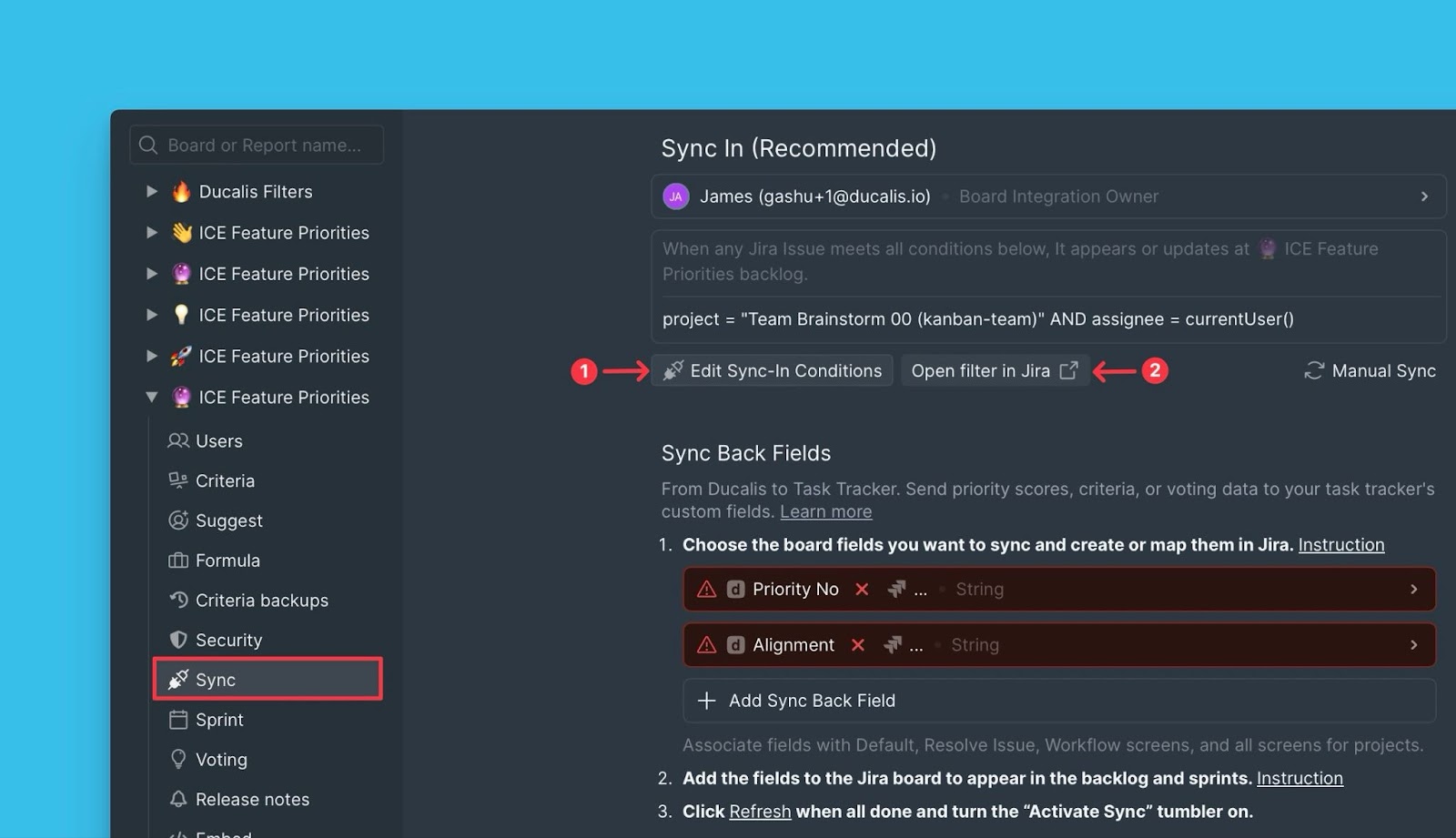The image size is (1456, 838).
Task: Click the Sync plug icon
Action: pyautogui.click(x=177, y=679)
